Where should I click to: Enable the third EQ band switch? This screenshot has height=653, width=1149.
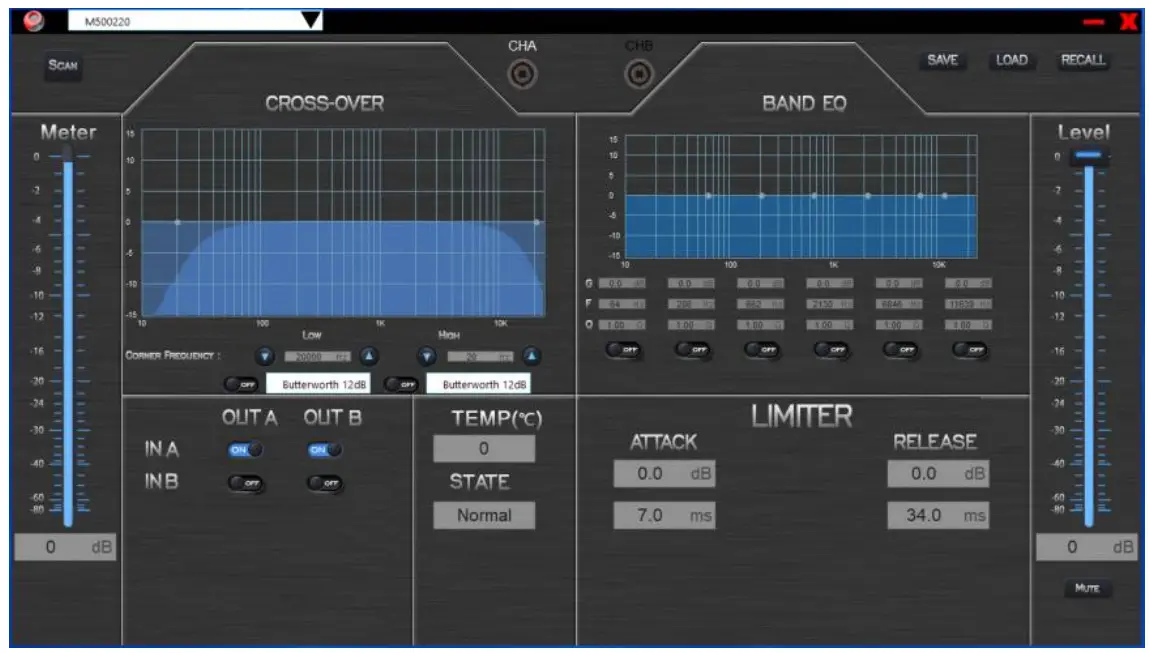[761, 350]
